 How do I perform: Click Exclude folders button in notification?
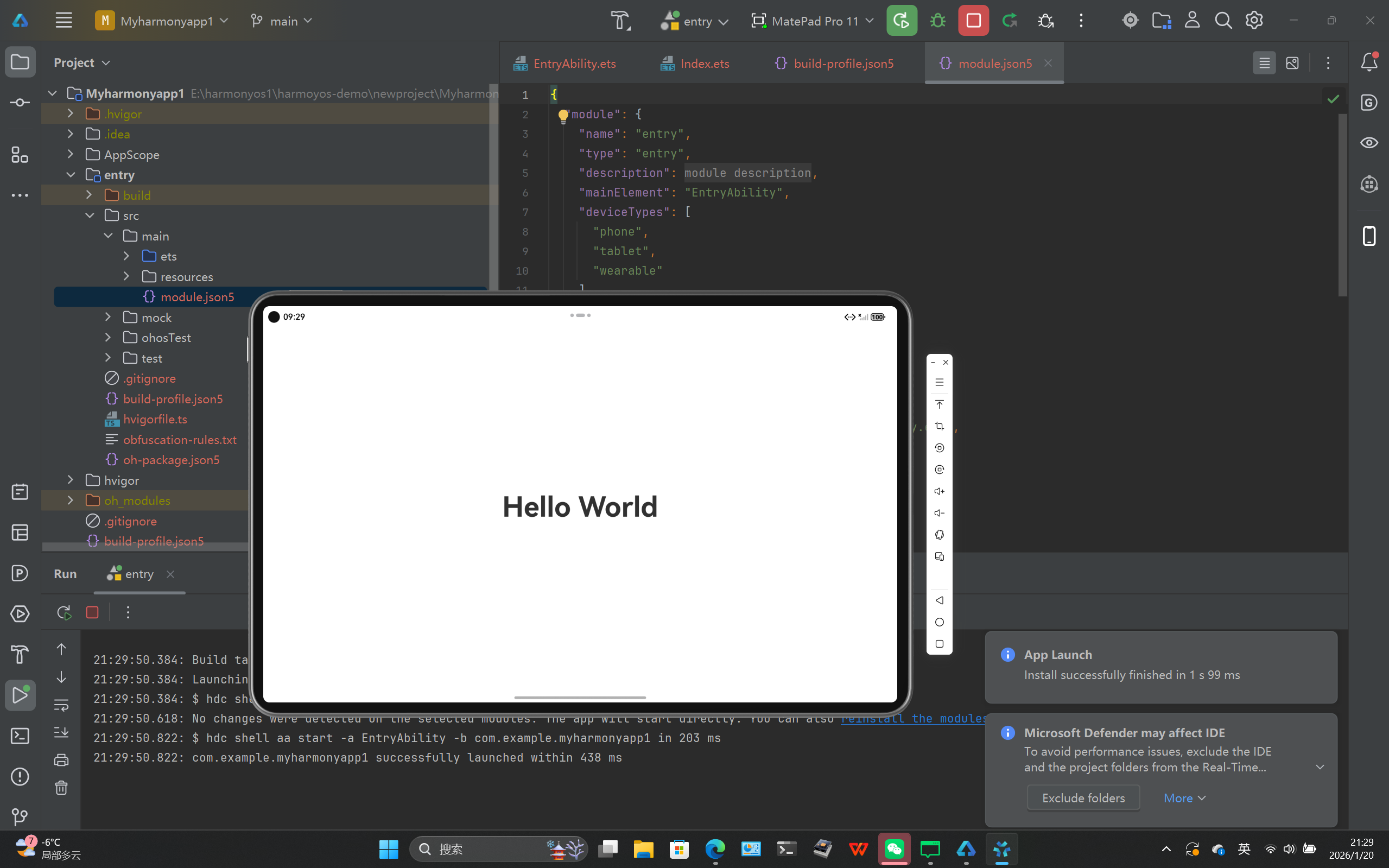tap(1083, 798)
